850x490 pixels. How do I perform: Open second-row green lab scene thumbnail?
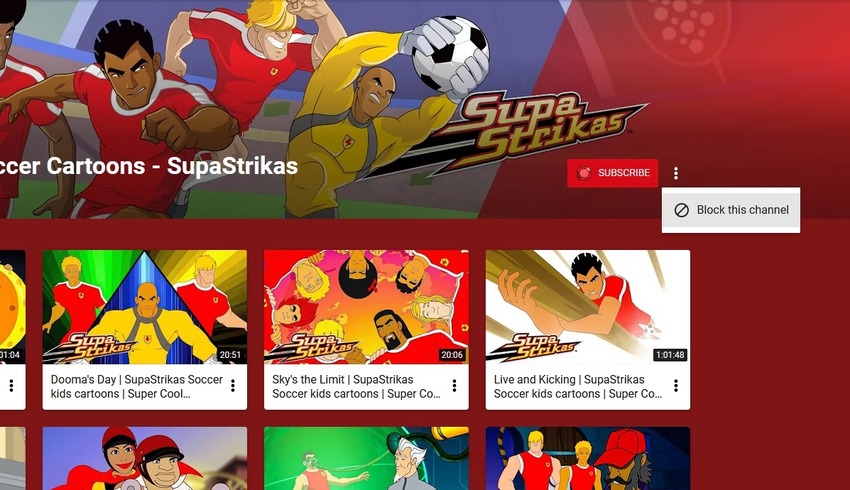pyautogui.click(x=366, y=459)
